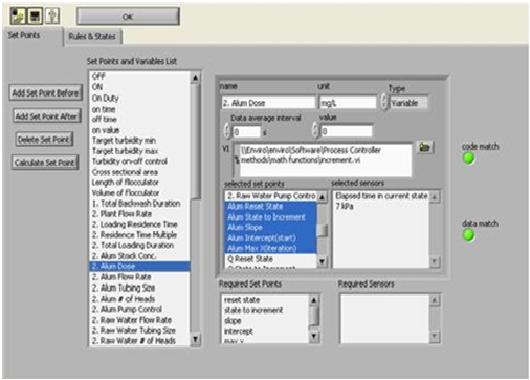
Task: Select 2. Raw Water Flow Rate
Action: pyautogui.click(x=140, y=320)
